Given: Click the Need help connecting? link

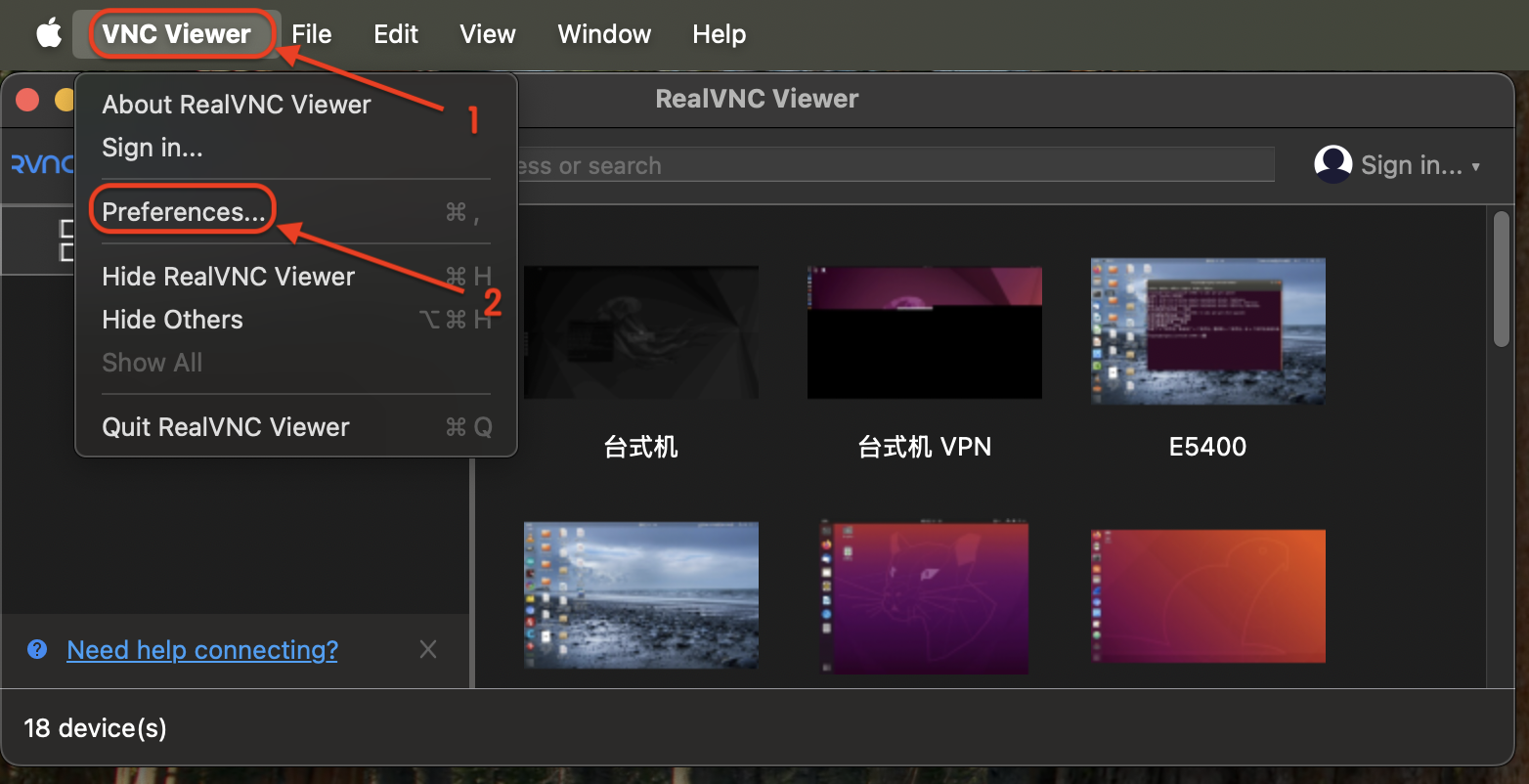Looking at the screenshot, I should (202, 650).
